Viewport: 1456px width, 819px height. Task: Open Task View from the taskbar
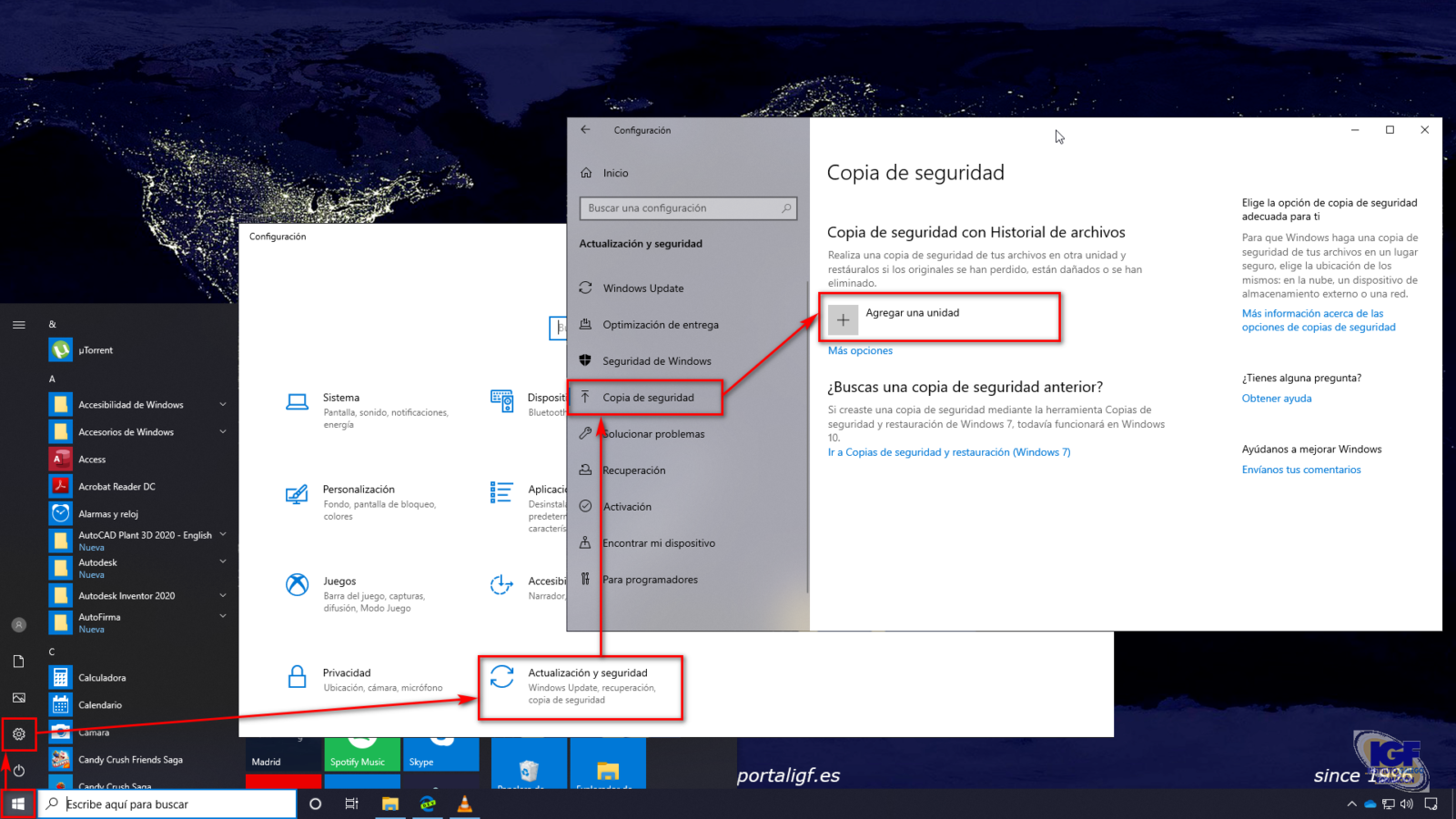tap(351, 804)
